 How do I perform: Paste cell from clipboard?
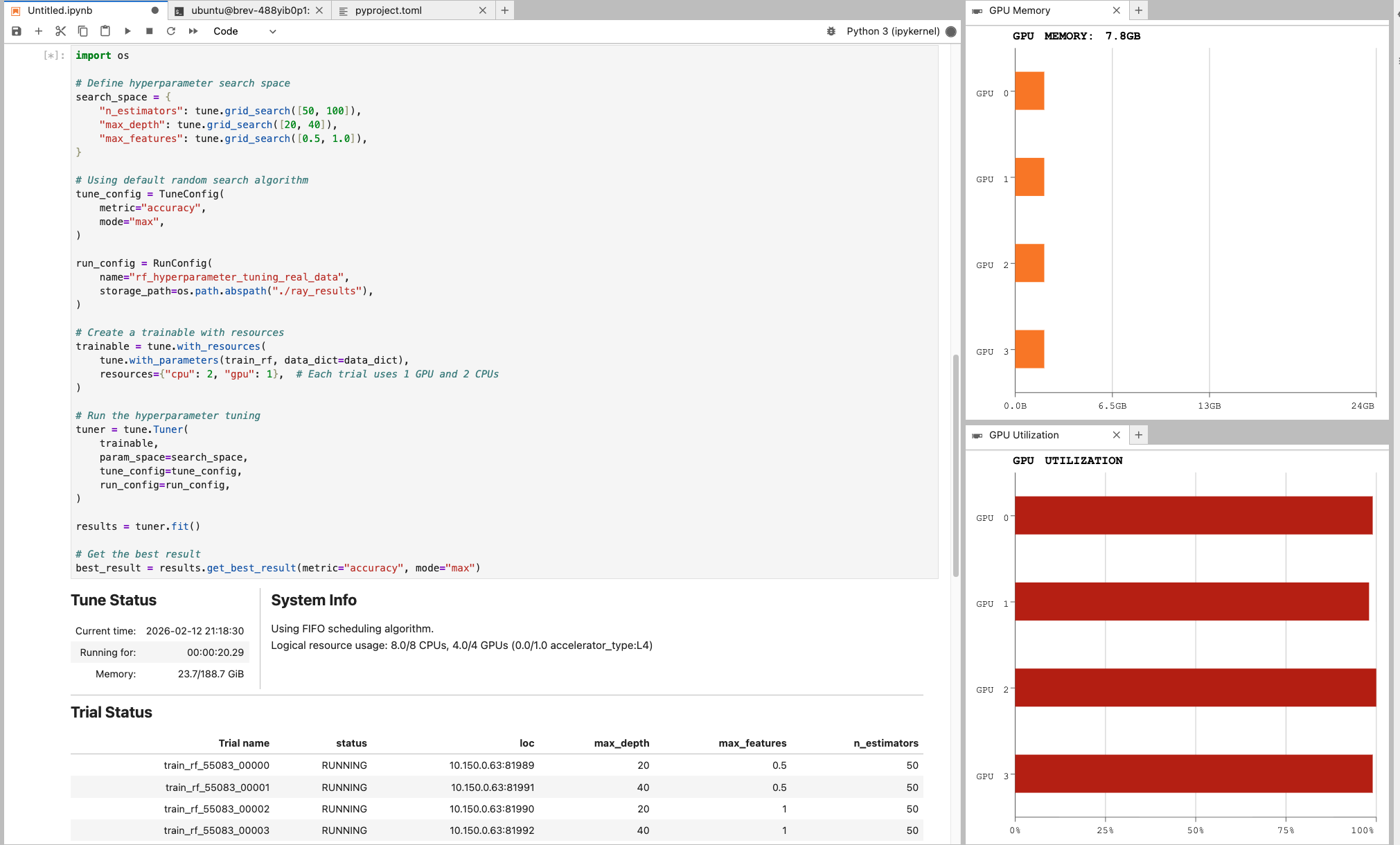[105, 30]
